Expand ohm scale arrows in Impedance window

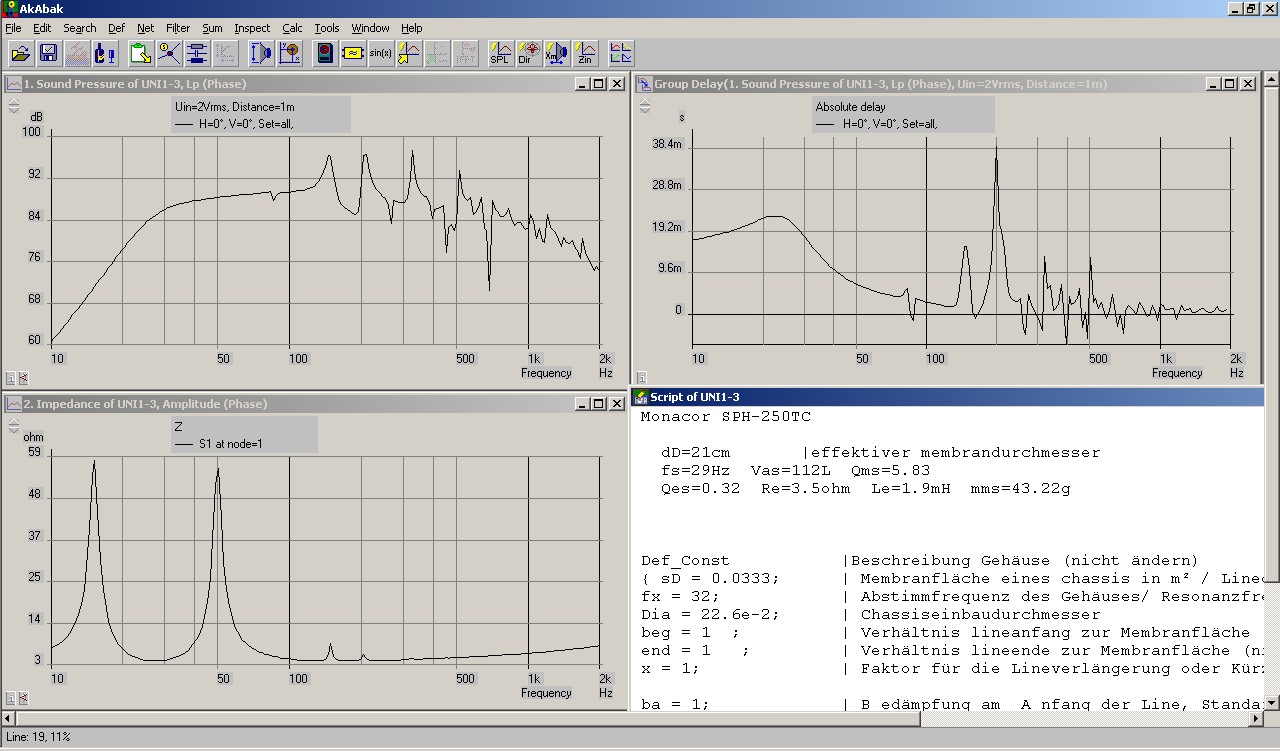14,425
